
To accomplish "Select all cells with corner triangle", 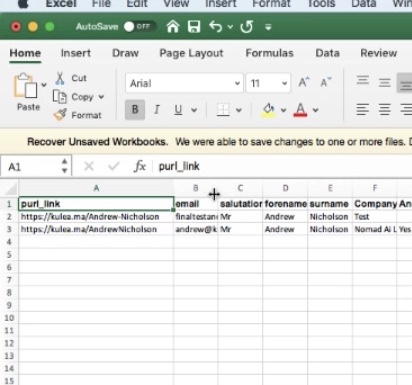I will click(x=11, y=189).
